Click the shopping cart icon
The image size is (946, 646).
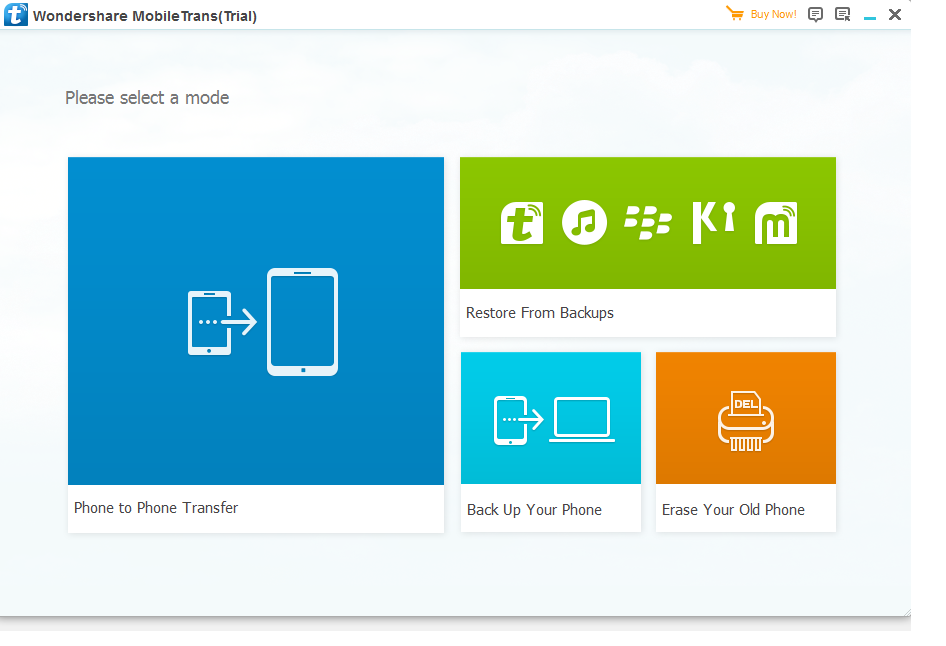(735, 13)
